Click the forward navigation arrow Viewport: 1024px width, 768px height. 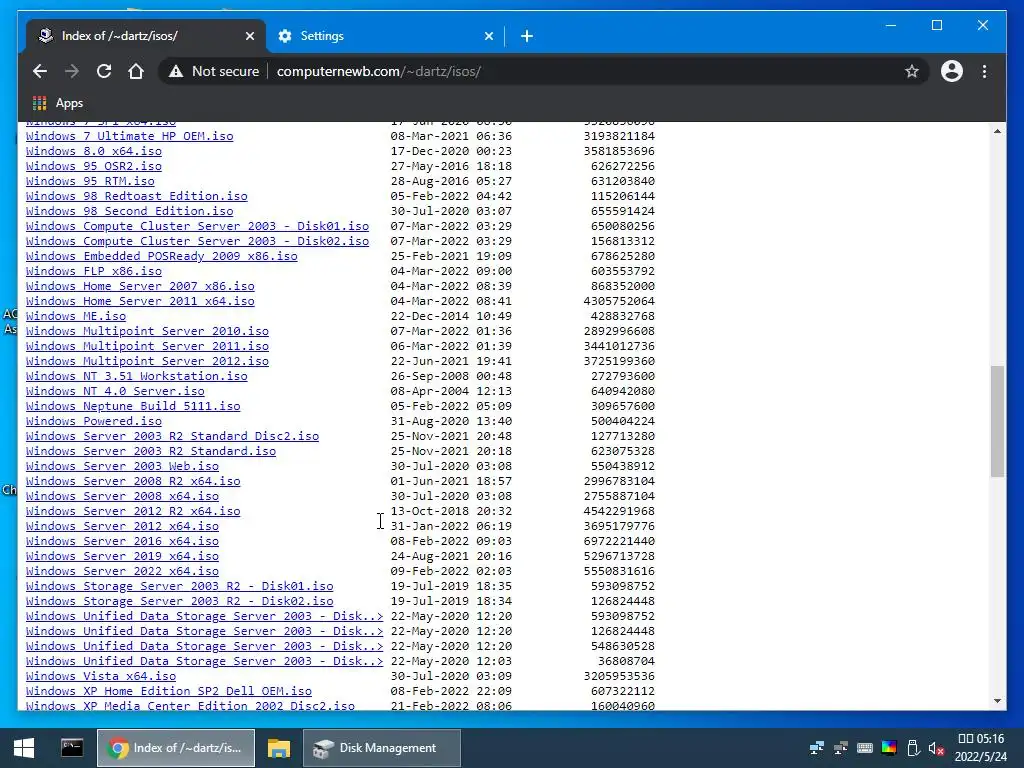coord(72,71)
